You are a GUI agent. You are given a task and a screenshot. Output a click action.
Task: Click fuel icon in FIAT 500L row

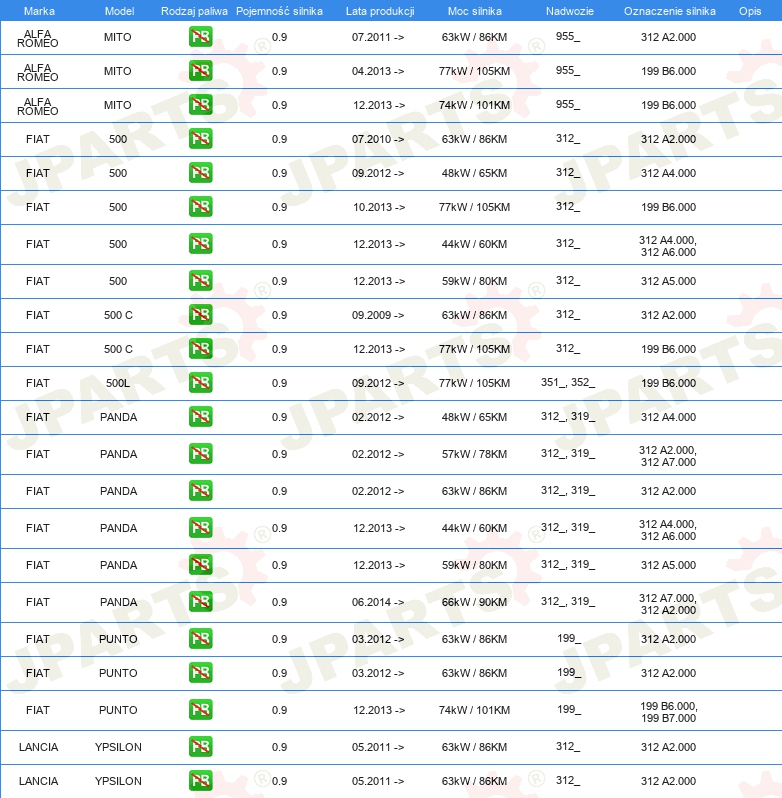(x=200, y=383)
